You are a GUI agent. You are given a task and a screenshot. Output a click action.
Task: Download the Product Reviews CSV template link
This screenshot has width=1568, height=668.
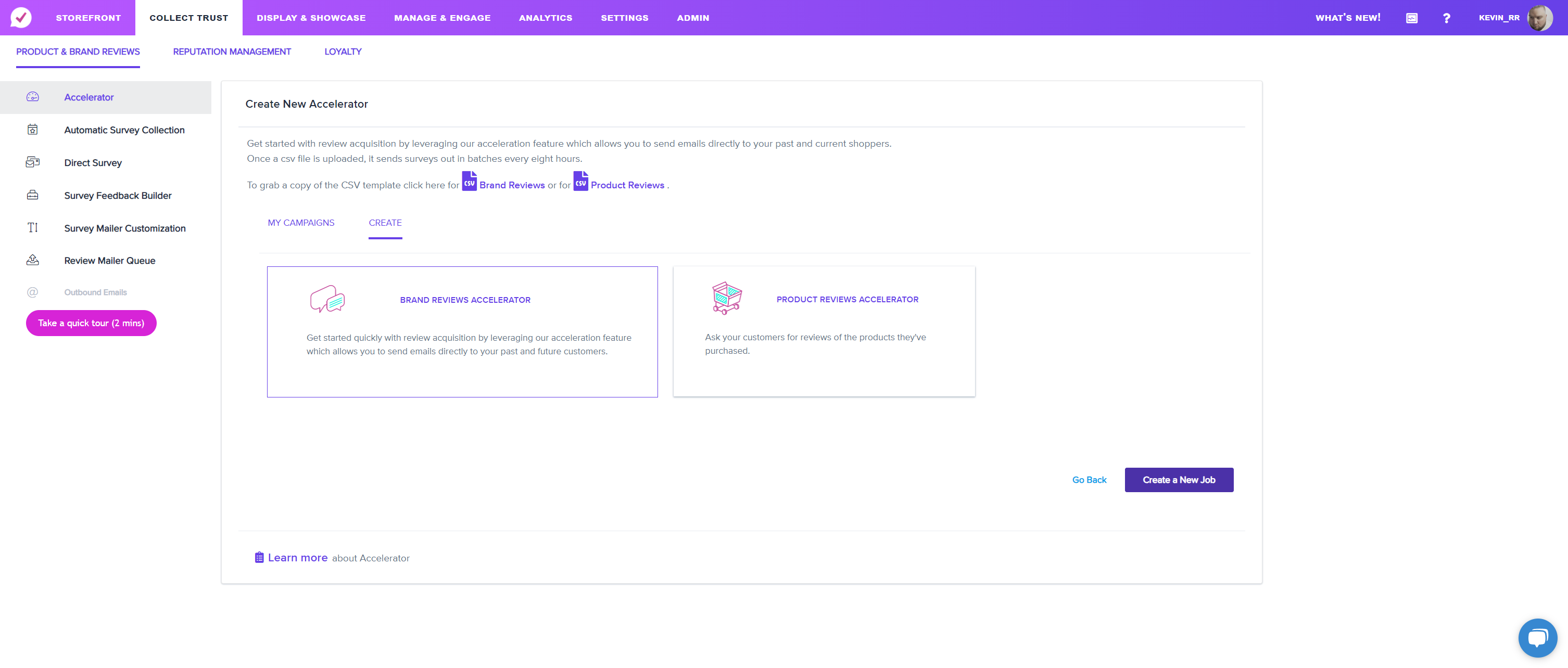pos(628,185)
